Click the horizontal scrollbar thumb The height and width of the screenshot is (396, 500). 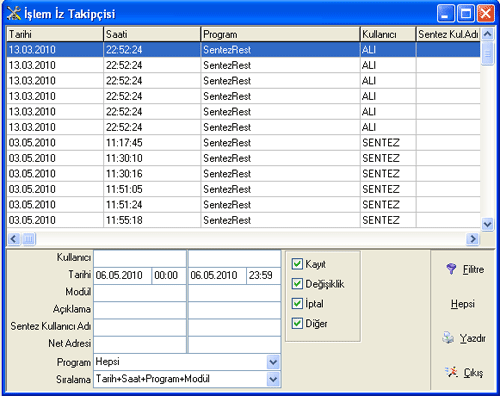29,239
